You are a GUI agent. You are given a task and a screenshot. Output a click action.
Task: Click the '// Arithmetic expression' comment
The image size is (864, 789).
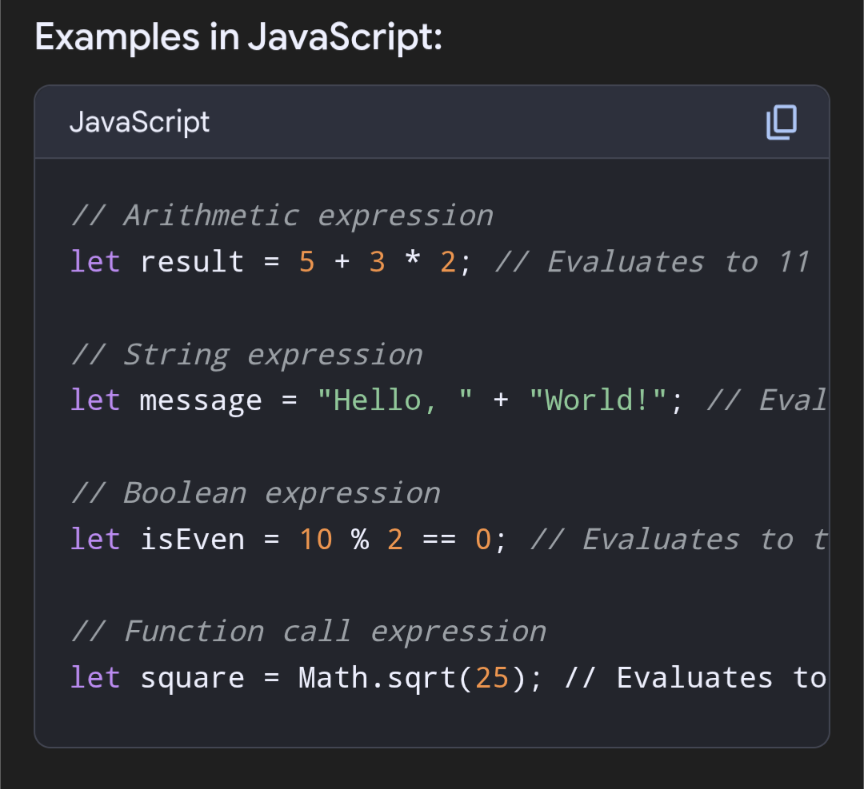point(282,215)
